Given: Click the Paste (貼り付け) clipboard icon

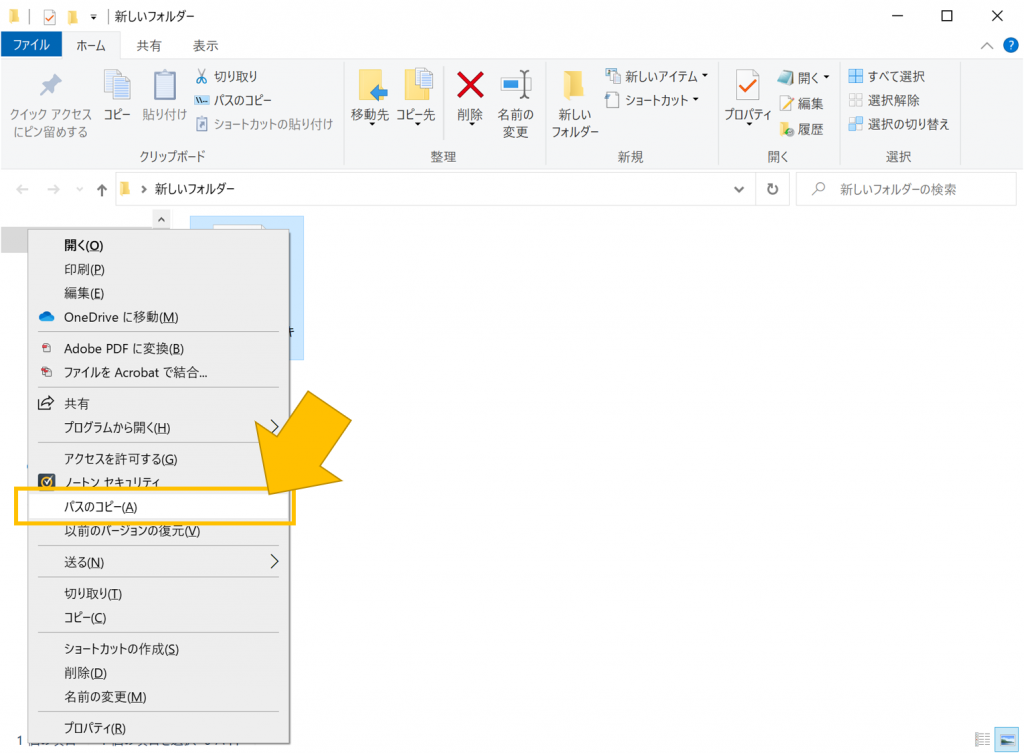Looking at the screenshot, I should (x=164, y=87).
